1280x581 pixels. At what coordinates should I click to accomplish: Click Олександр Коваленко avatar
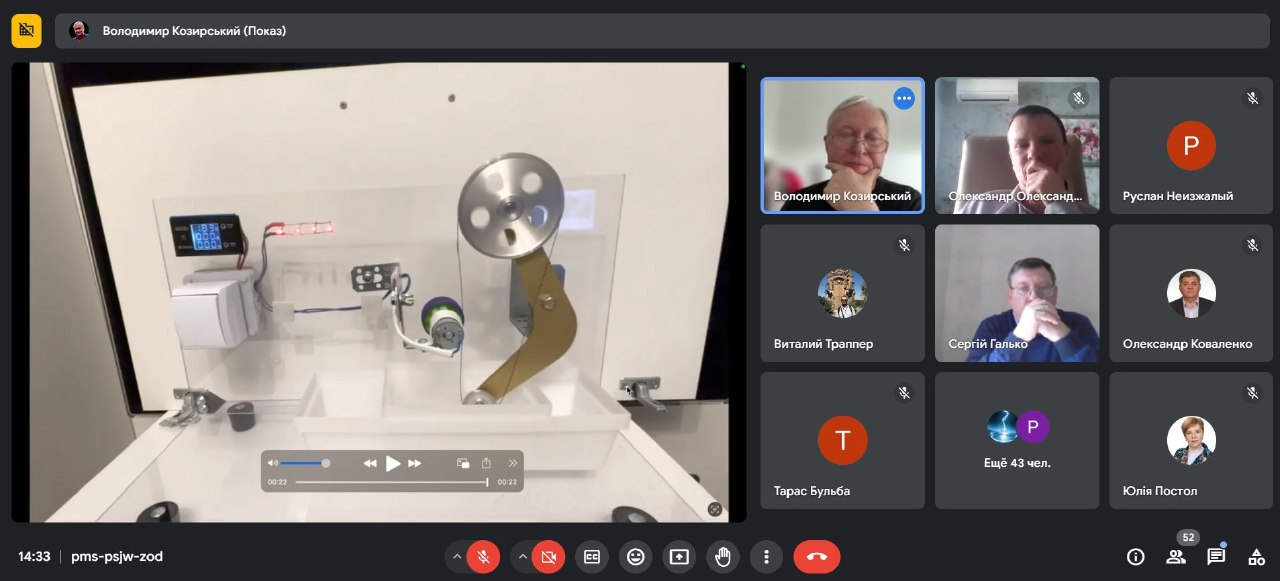[x=1191, y=293]
